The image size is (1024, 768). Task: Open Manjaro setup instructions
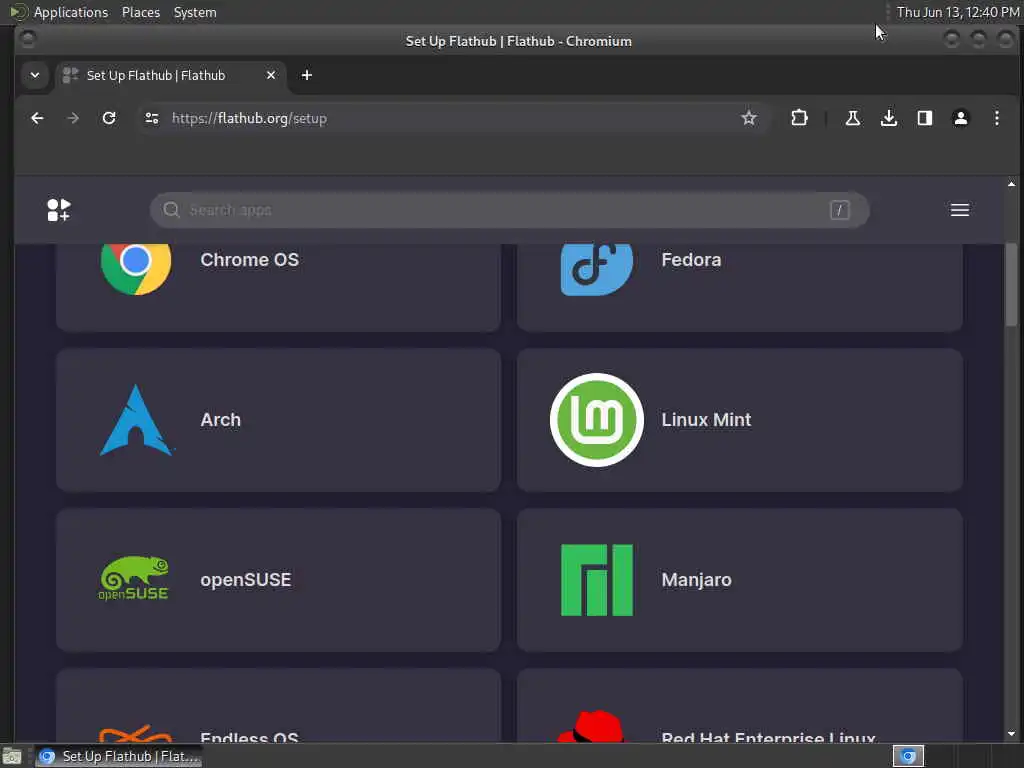[x=740, y=580]
